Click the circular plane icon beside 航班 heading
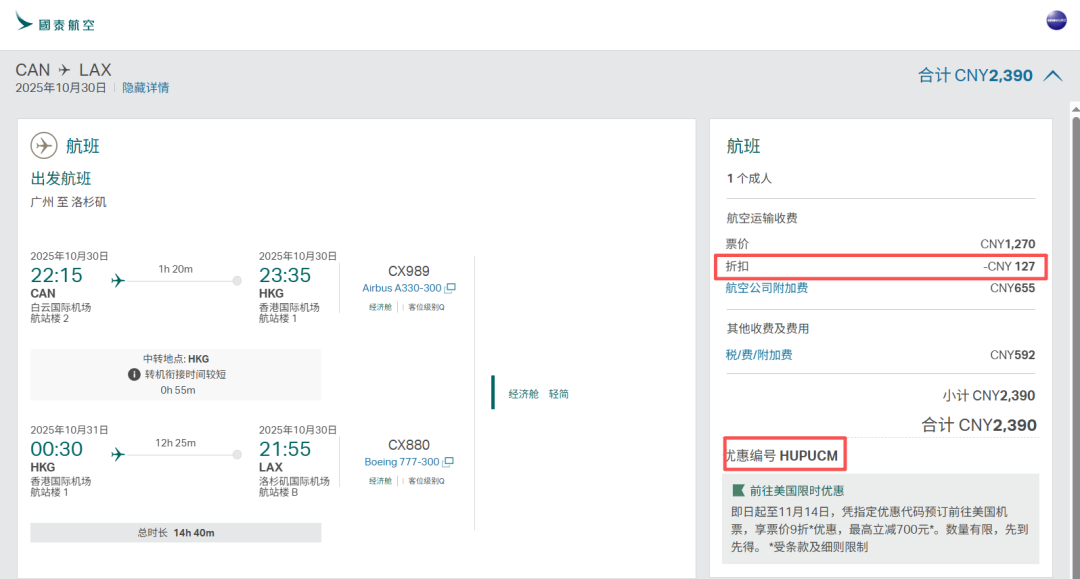The image size is (1080, 579). [44, 146]
